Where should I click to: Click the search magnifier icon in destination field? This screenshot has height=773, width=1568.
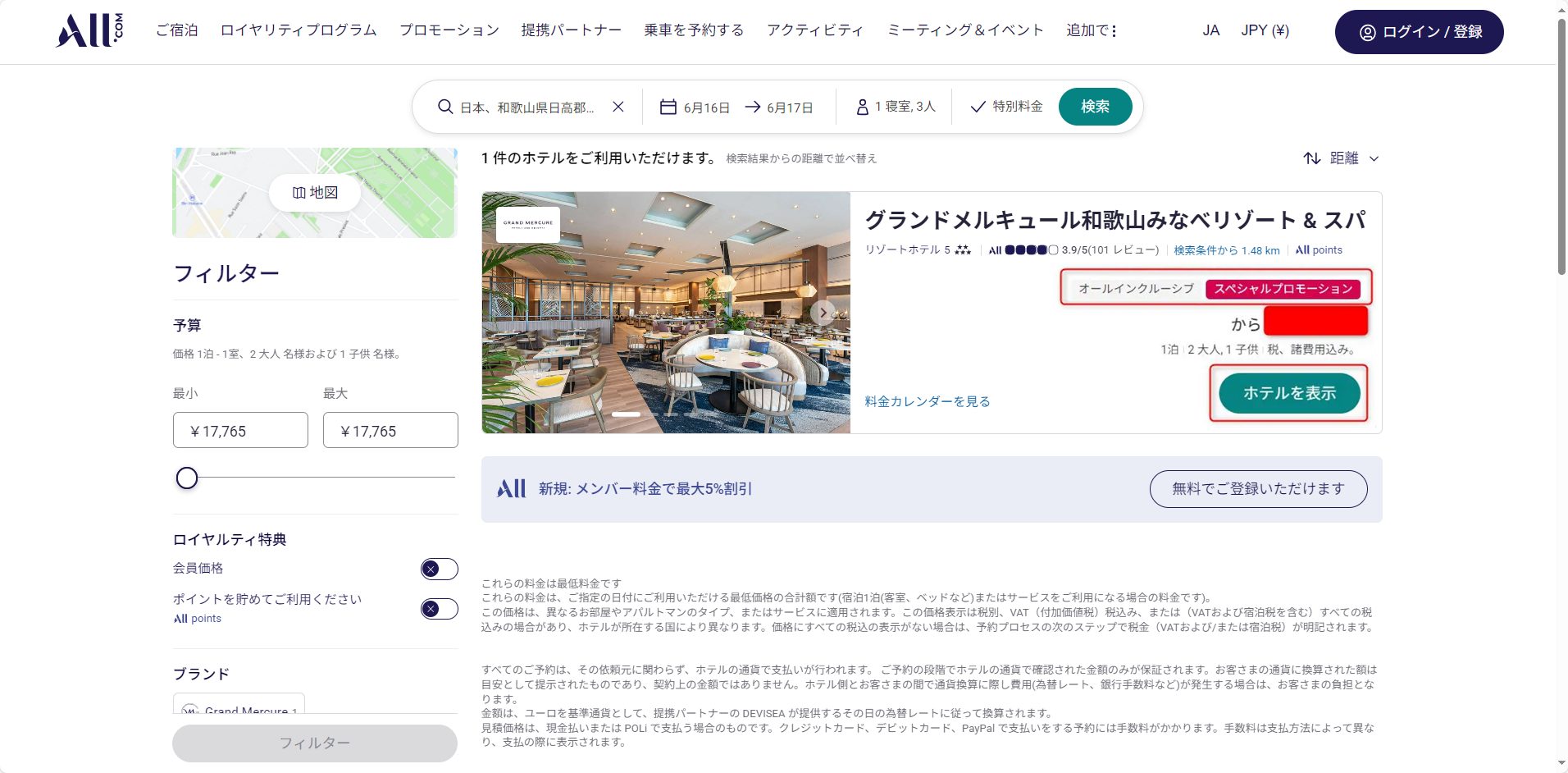[x=445, y=107]
